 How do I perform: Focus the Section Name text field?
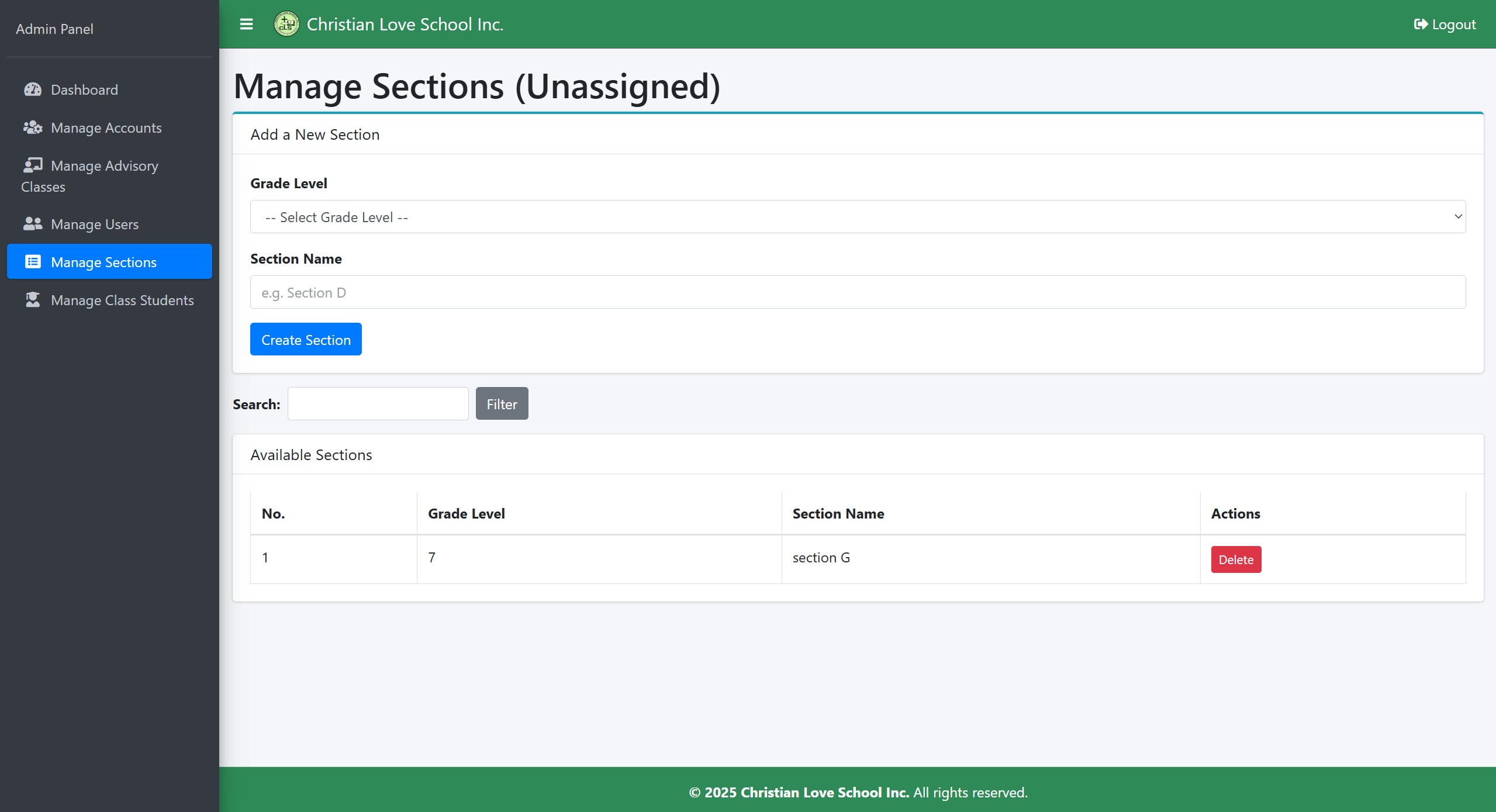[x=857, y=292]
